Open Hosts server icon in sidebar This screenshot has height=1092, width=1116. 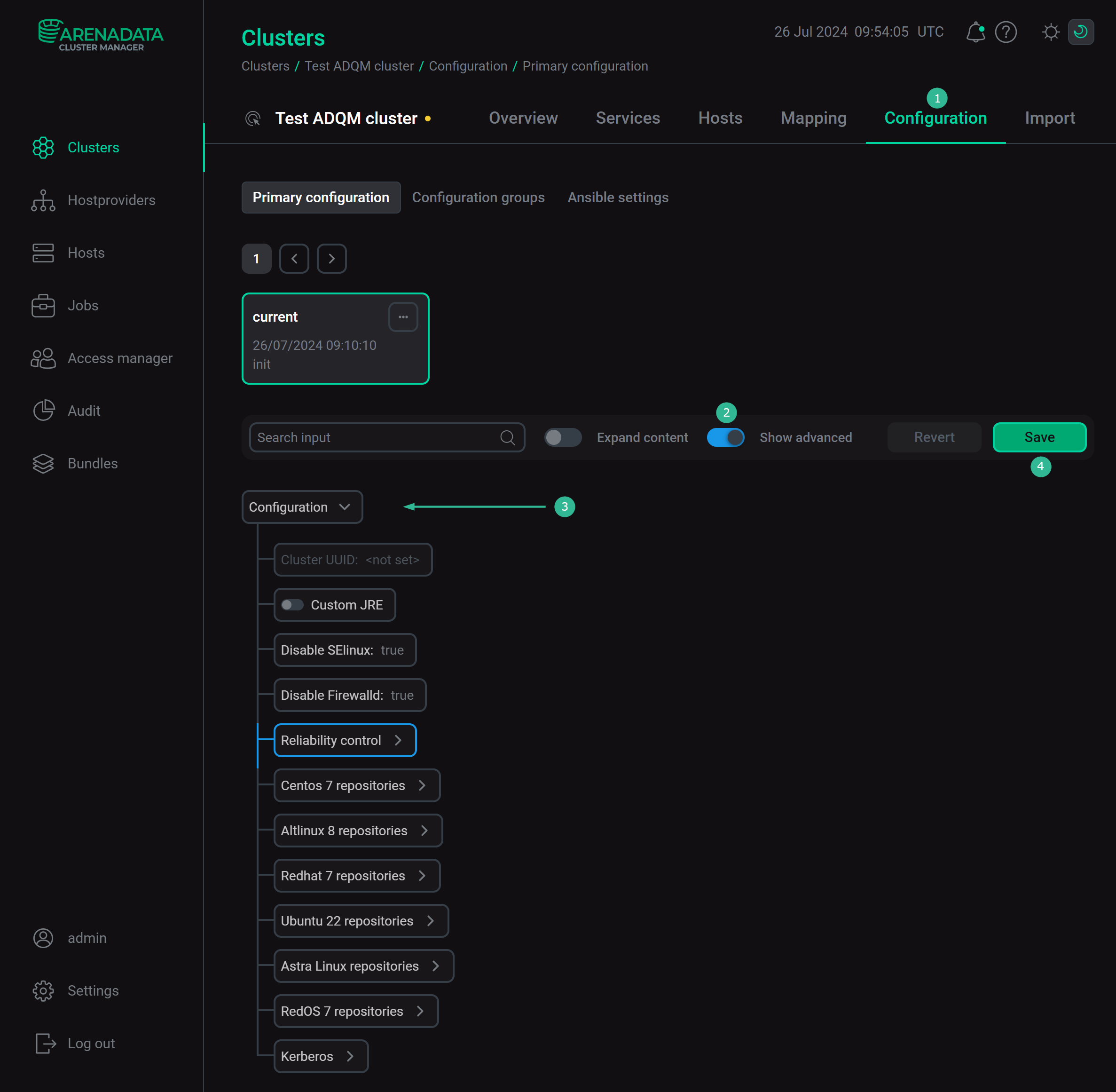[43, 253]
